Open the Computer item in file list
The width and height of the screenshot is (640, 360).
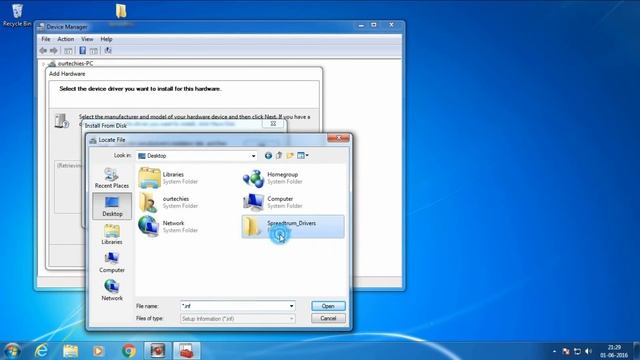click(273, 202)
